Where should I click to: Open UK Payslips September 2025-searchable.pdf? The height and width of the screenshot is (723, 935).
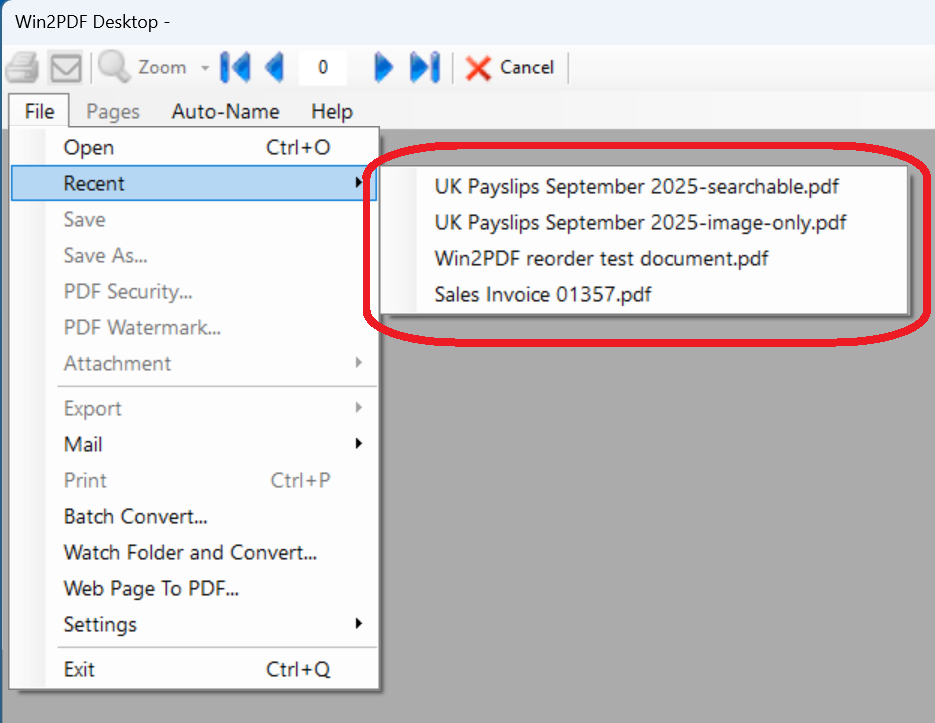pos(636,186)
